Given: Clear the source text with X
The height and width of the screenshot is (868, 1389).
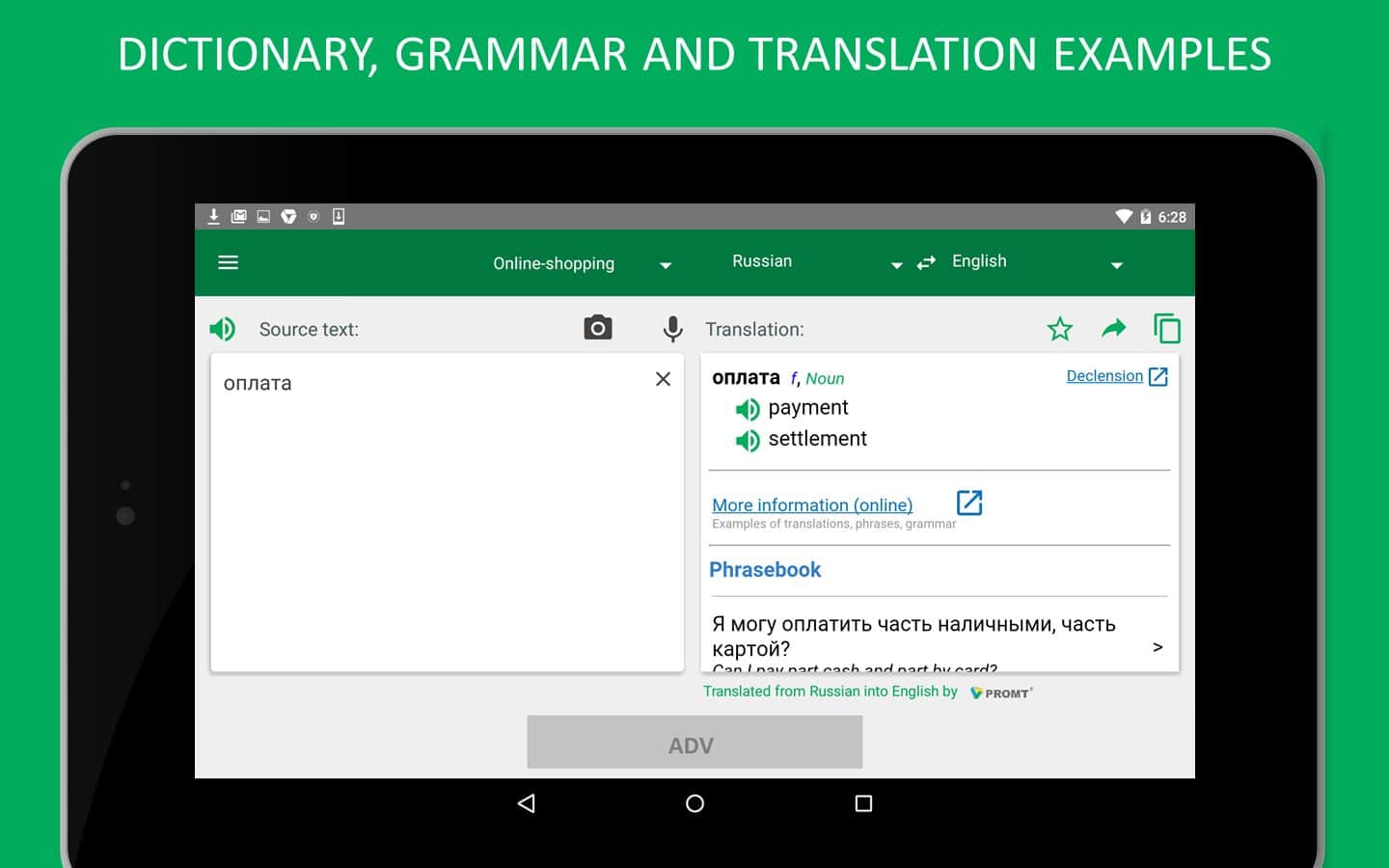Looking at the screenshot, I should (x=663, y=379).
